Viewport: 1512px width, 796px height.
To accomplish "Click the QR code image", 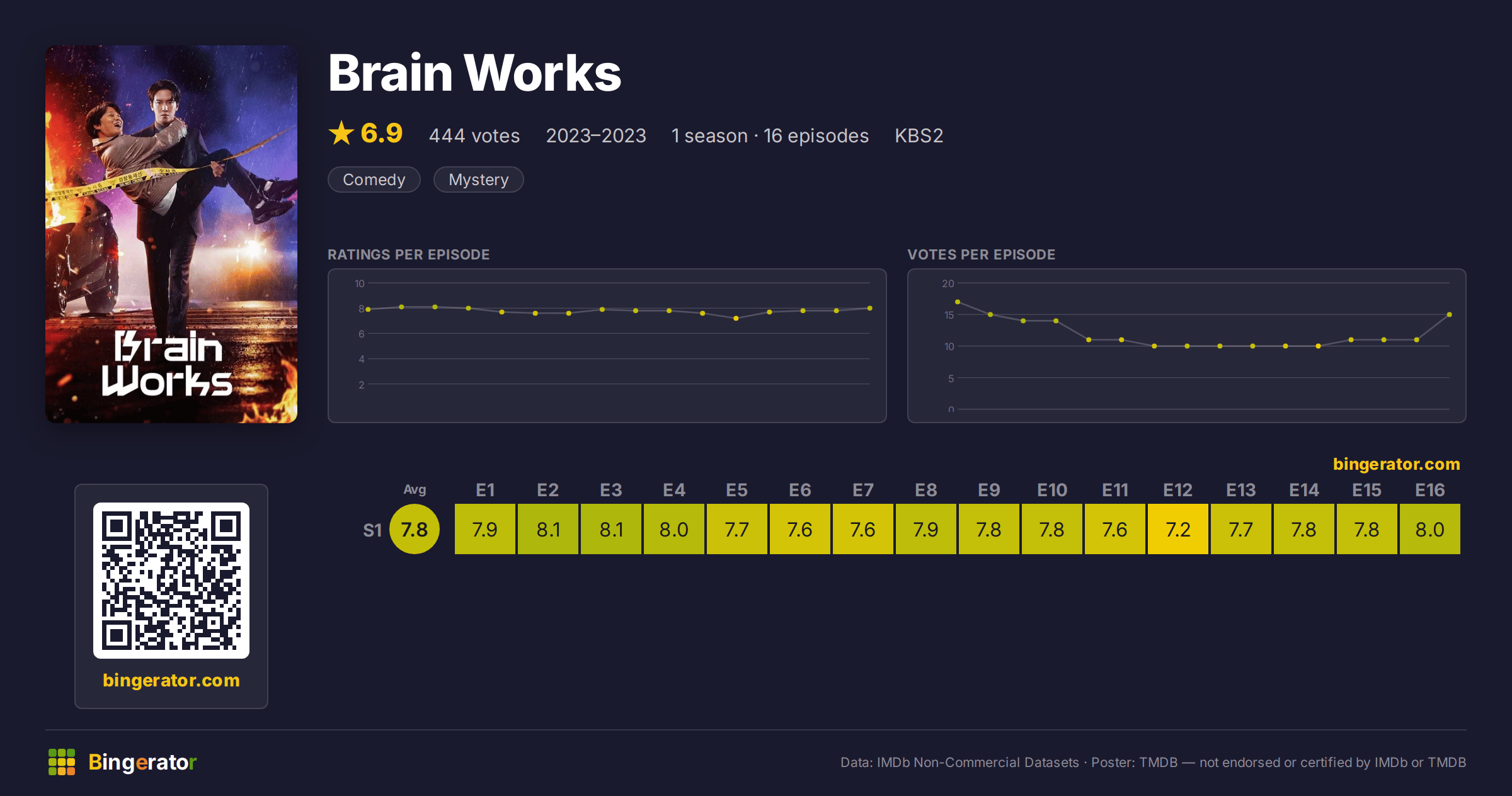I will pyautogui.click(x=171, y=581).
